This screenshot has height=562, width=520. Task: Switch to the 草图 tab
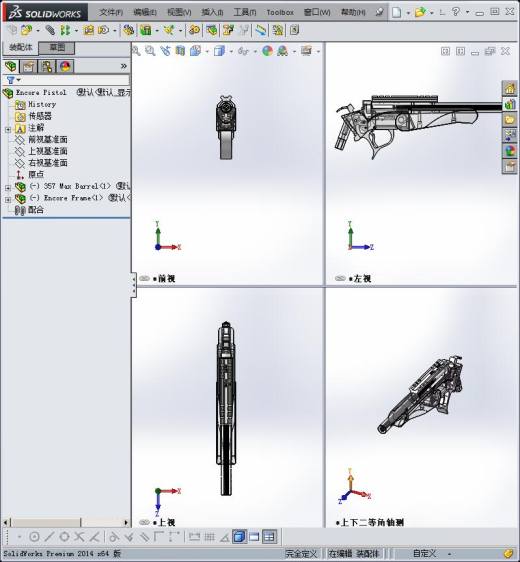57,47
